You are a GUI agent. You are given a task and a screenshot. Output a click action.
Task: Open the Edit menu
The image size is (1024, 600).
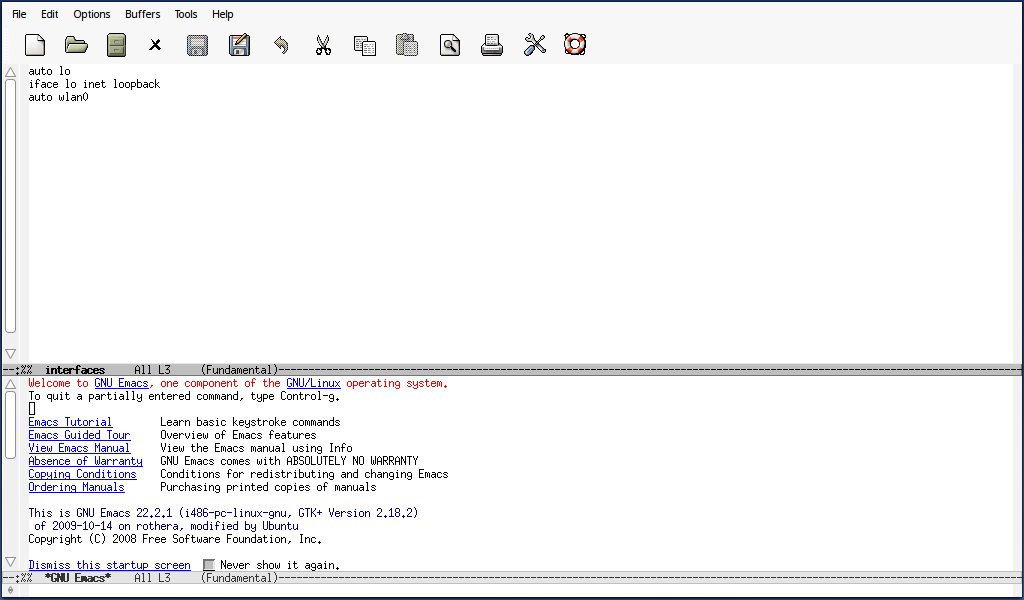[50, 14]
